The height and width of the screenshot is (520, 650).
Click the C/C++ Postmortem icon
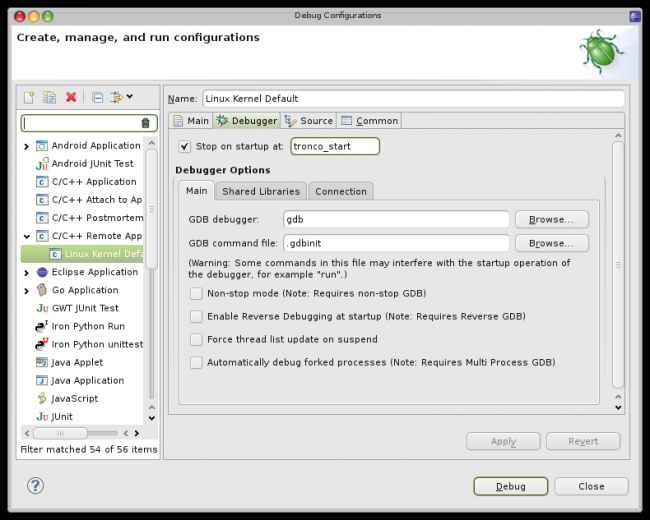click(41, 218)
